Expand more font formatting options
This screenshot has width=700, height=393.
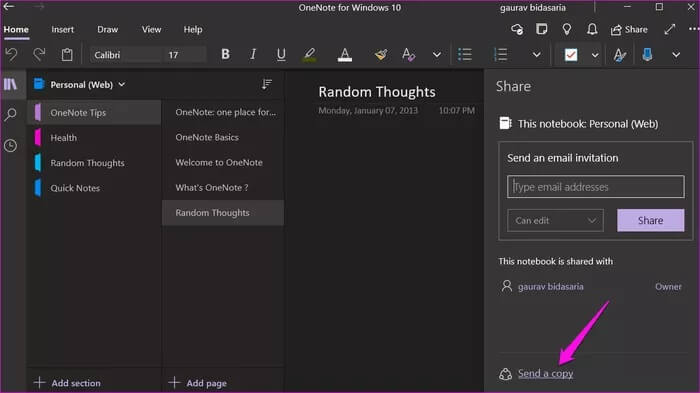point(437,55)
